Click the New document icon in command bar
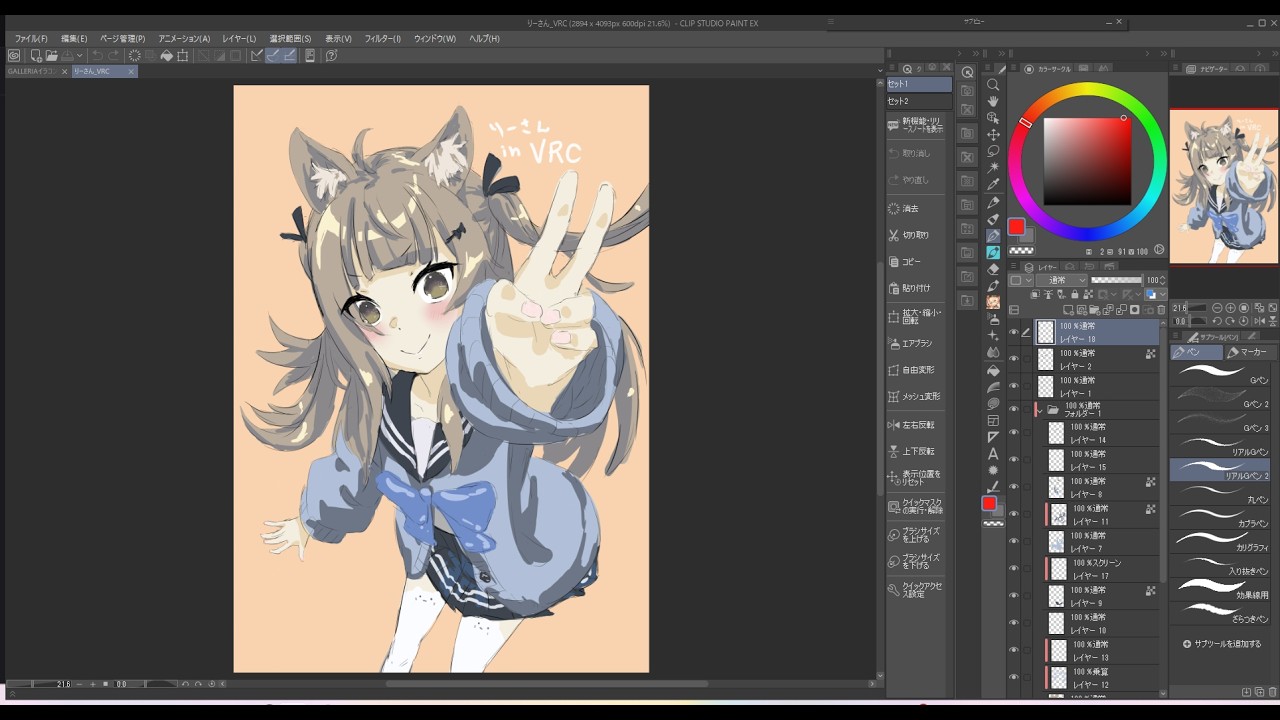The image size is (1280, 720). [x=36, y=56]
